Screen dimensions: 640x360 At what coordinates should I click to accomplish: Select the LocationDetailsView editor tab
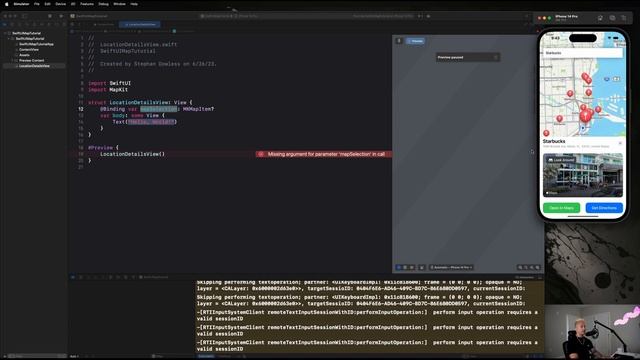coord(140,24)
